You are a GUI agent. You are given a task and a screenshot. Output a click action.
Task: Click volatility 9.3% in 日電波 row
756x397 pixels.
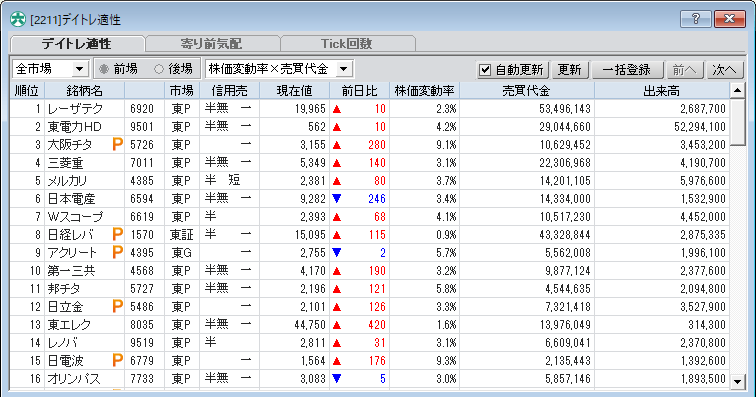(x=446, y=361)
